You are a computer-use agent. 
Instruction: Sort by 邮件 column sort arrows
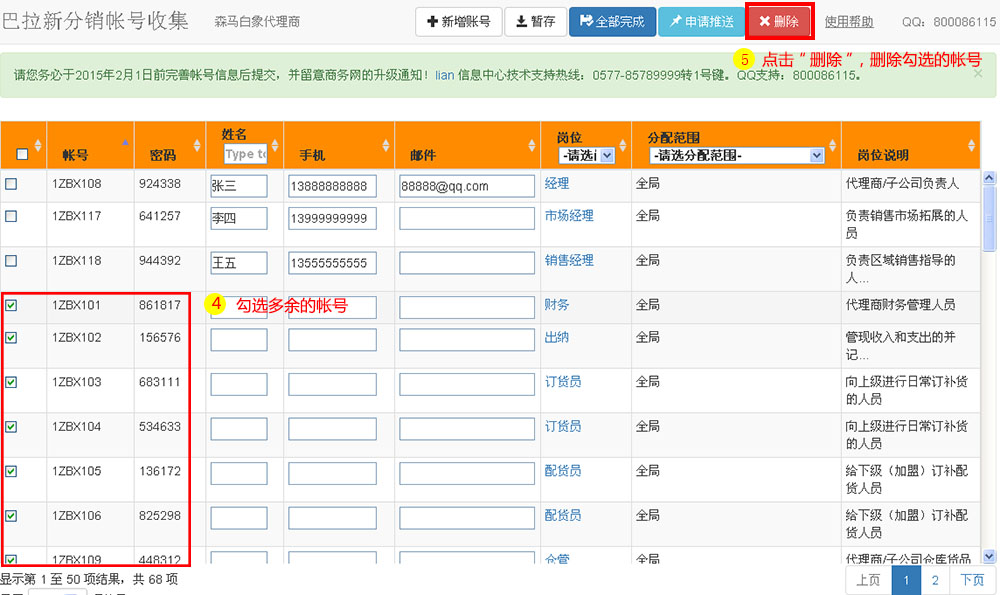(x=532, y=145)
